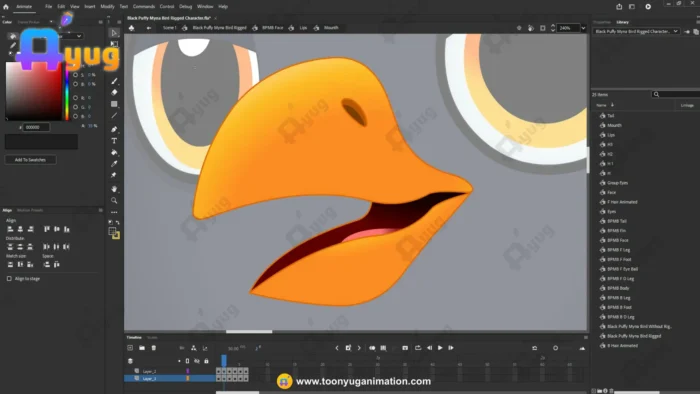Click the new library panel icon
Image resolution: width=700 pixels, height=394 pixels.
click(x=696, y=32)
